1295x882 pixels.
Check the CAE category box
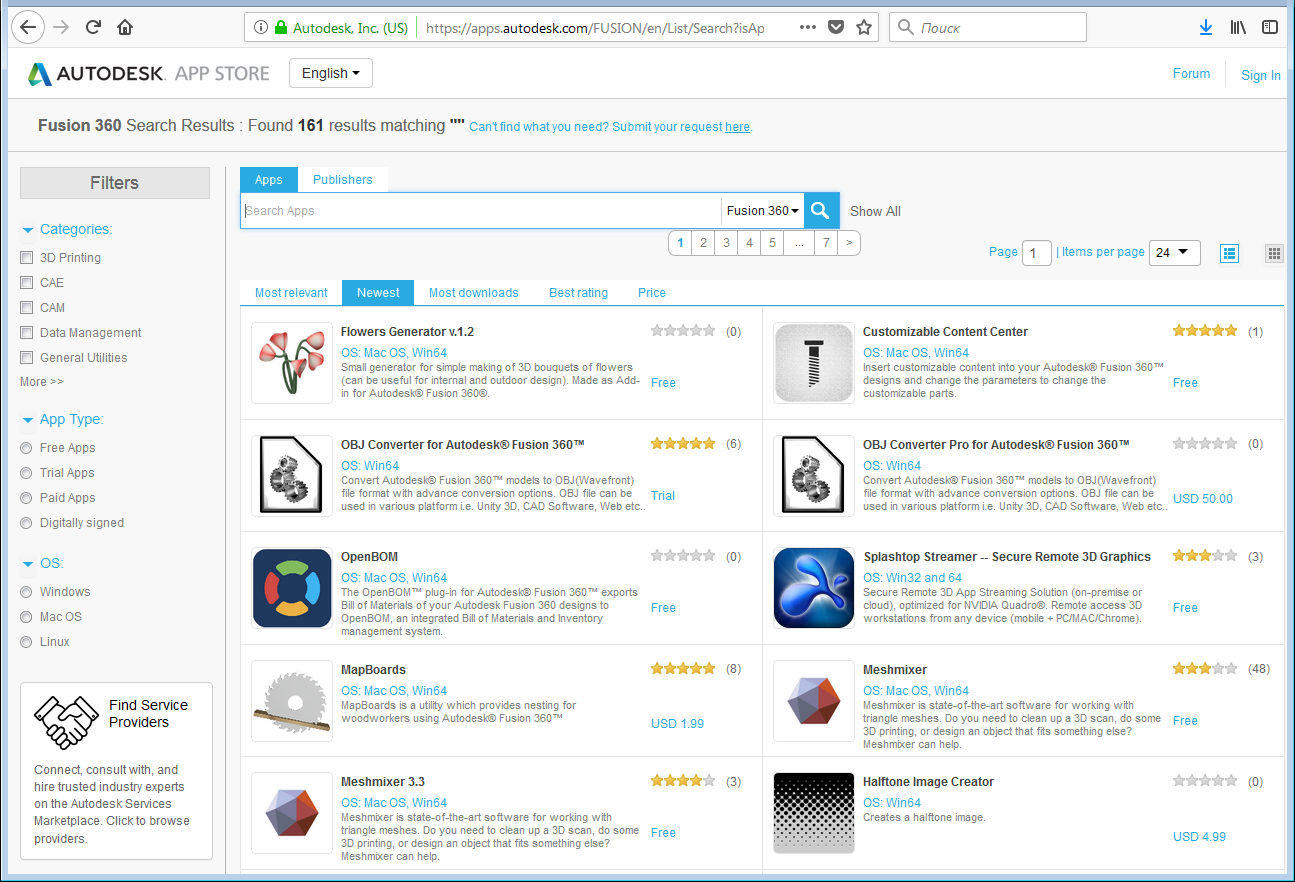click(x=27, y=282)
